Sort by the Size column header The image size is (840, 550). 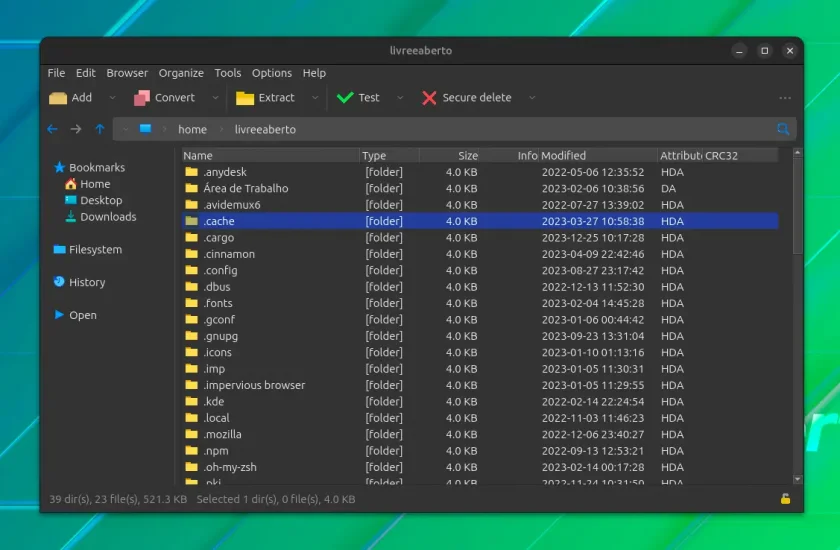point(449,155)
